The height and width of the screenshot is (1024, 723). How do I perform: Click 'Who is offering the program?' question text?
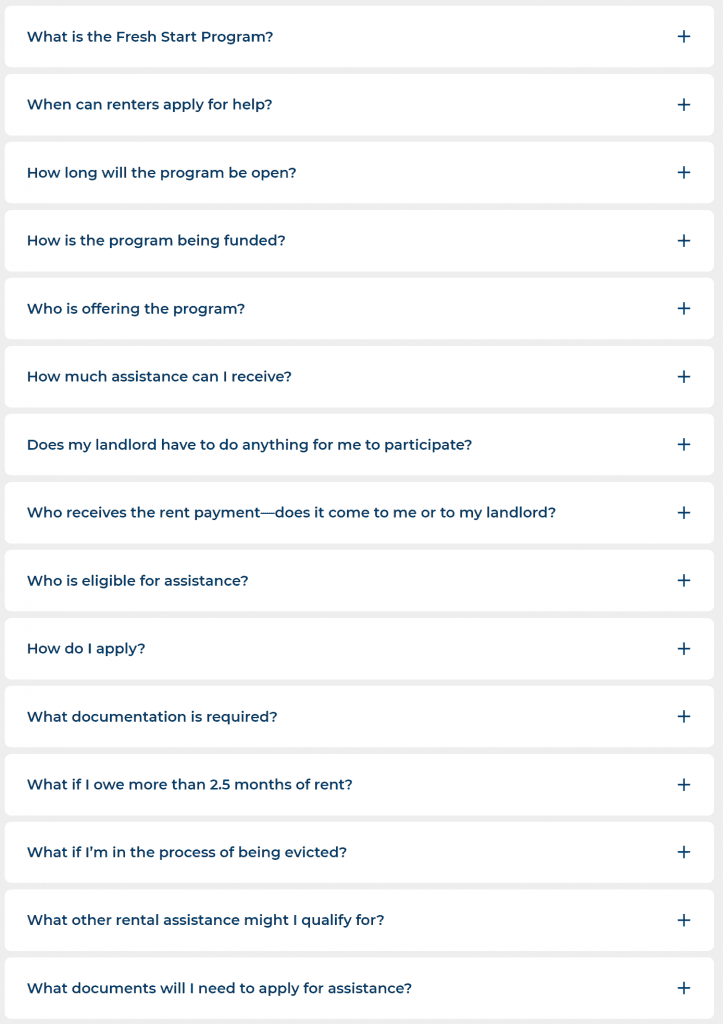[x=136, y=309]
